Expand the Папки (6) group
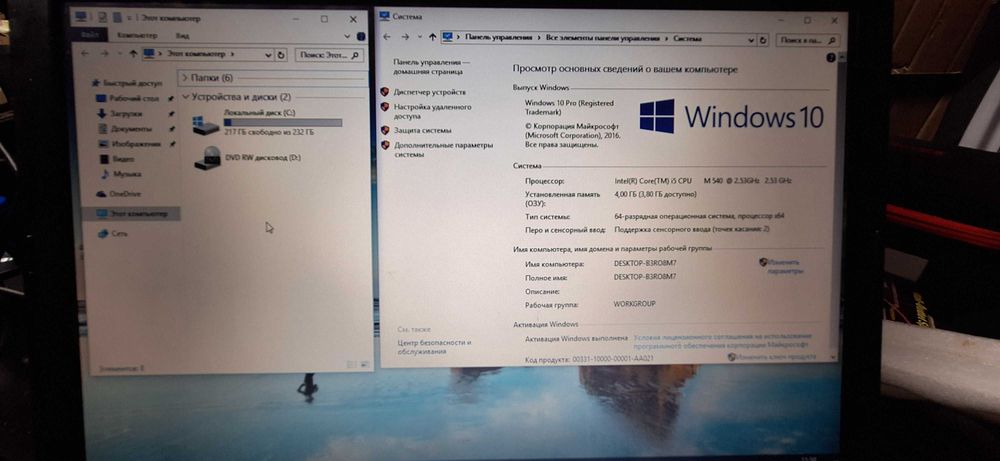 184,78
